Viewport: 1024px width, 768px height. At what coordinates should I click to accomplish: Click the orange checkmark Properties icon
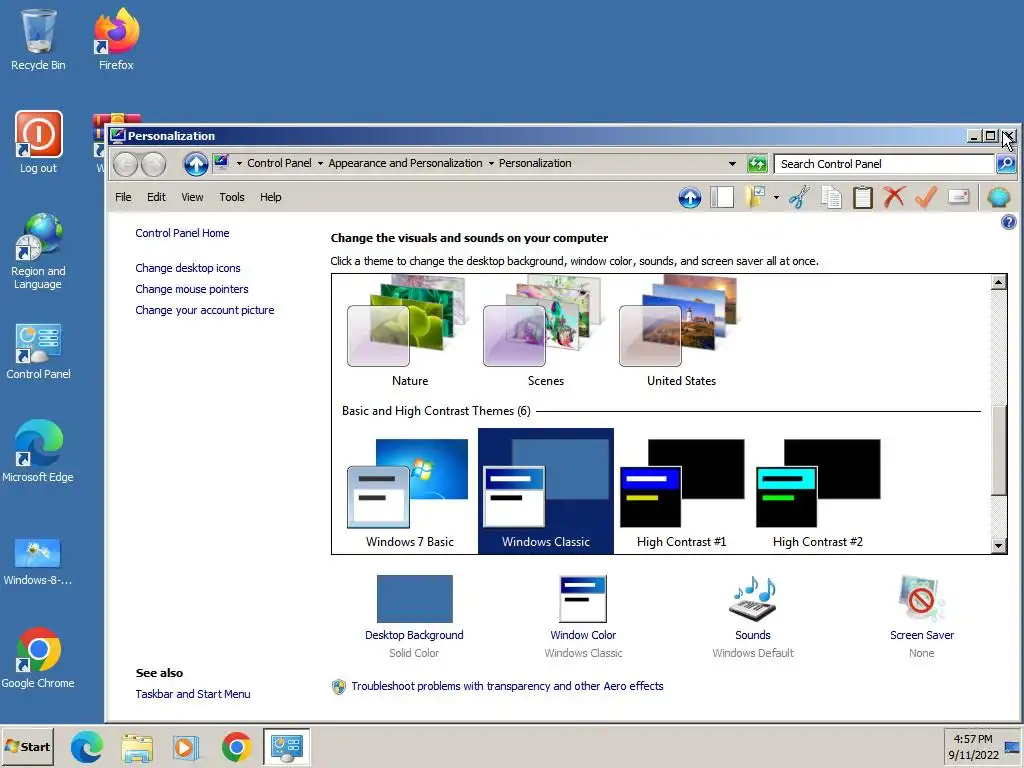click(926, 197)
